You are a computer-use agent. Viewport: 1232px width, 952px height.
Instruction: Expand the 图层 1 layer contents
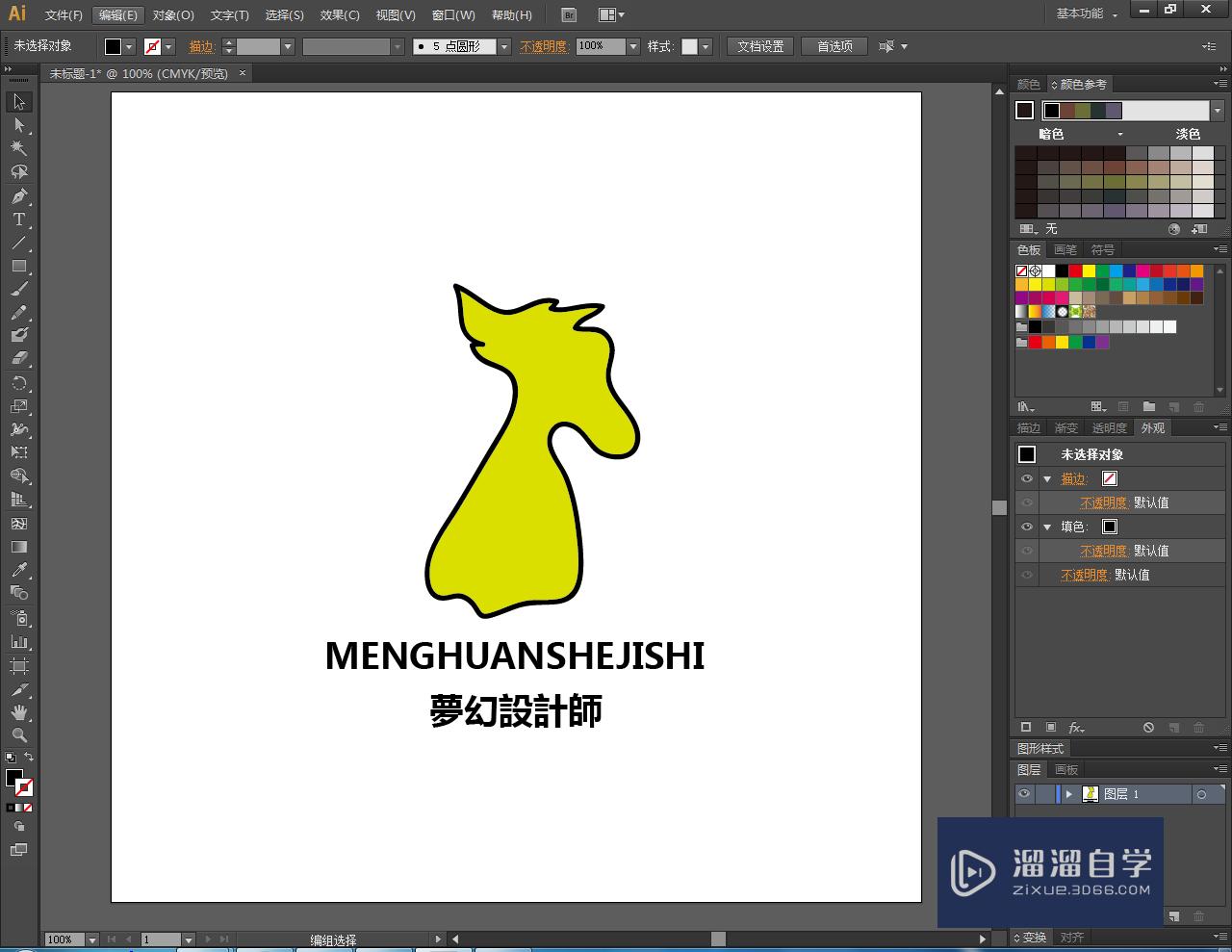(x=1068, y=794)
